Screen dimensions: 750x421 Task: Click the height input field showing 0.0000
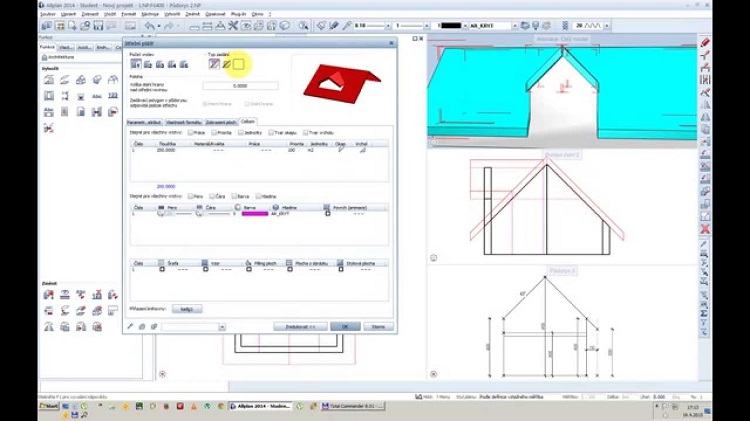point(240,86)
